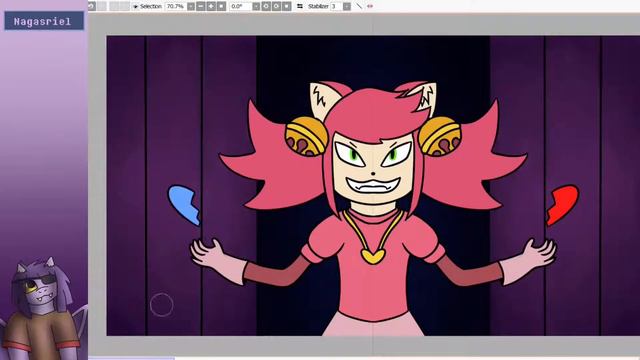Reset the canvas zoom with square button
The width and height of the screenshot is (640, 360).
(221, 7)
